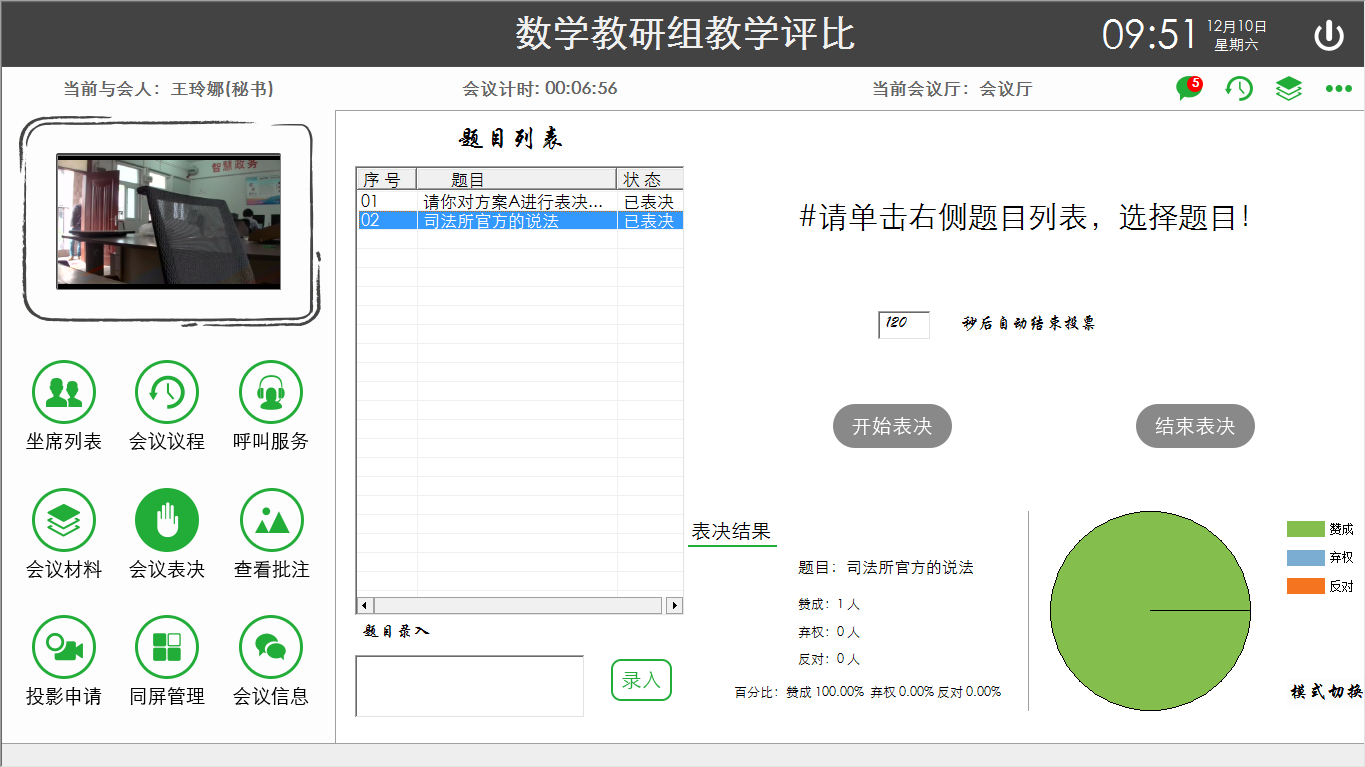Viewport: 1365px width, 767px height.
Task: Open the ellipsis more-options menu
Action: point(1337,89)
